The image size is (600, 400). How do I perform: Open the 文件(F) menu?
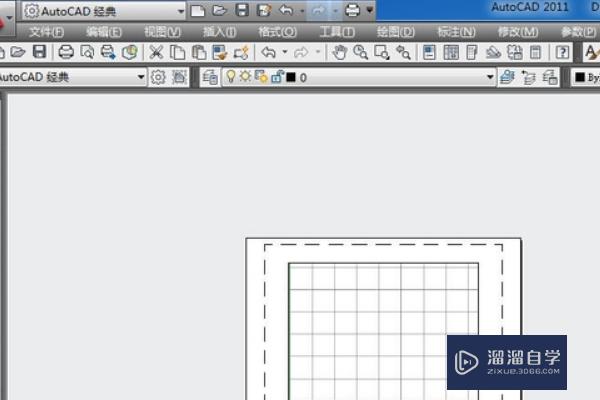click(46, 32)
